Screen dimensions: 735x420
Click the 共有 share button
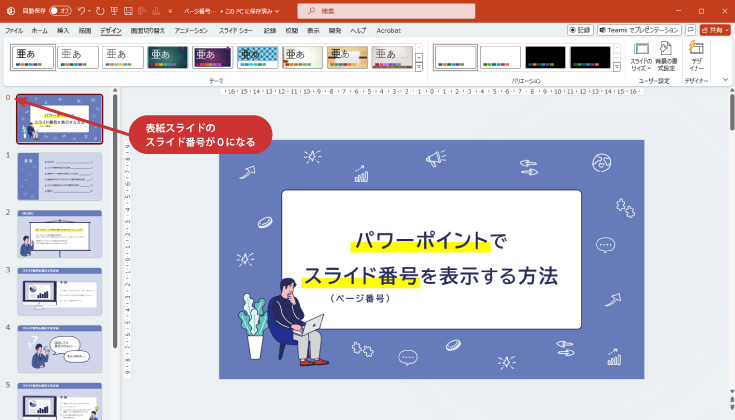click(715, 30)
